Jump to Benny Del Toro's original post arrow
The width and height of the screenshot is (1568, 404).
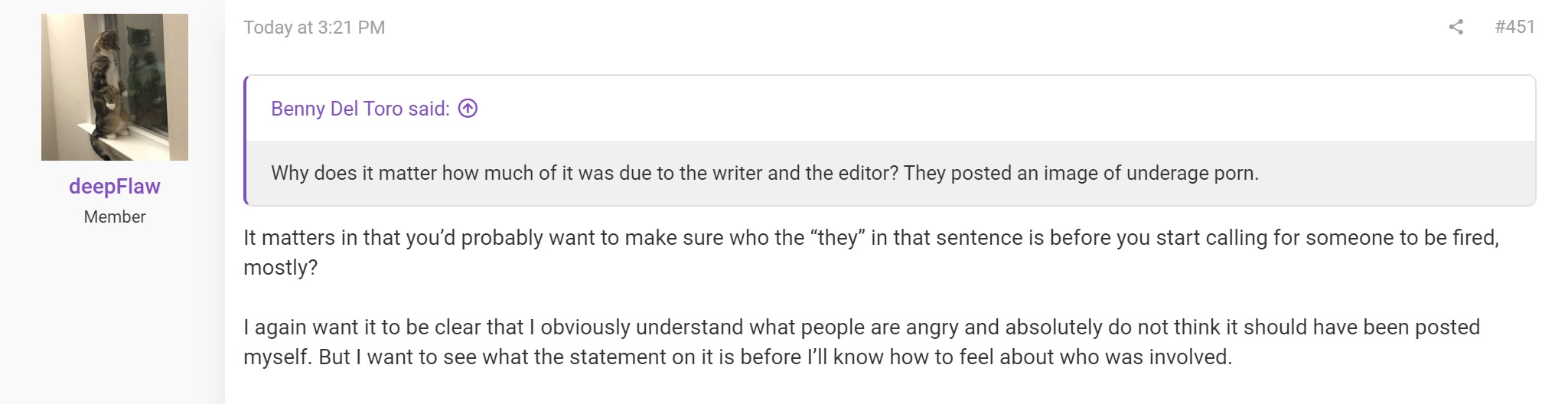(x=468, y=109)
